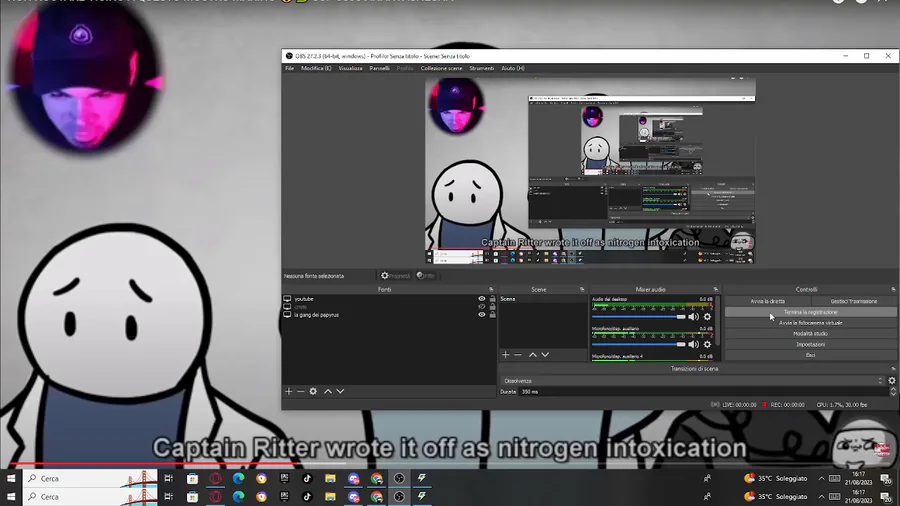Undock the Controlli panel via popout icon
The height and width of the screenshot is (506, 900).
pos(893,290)
